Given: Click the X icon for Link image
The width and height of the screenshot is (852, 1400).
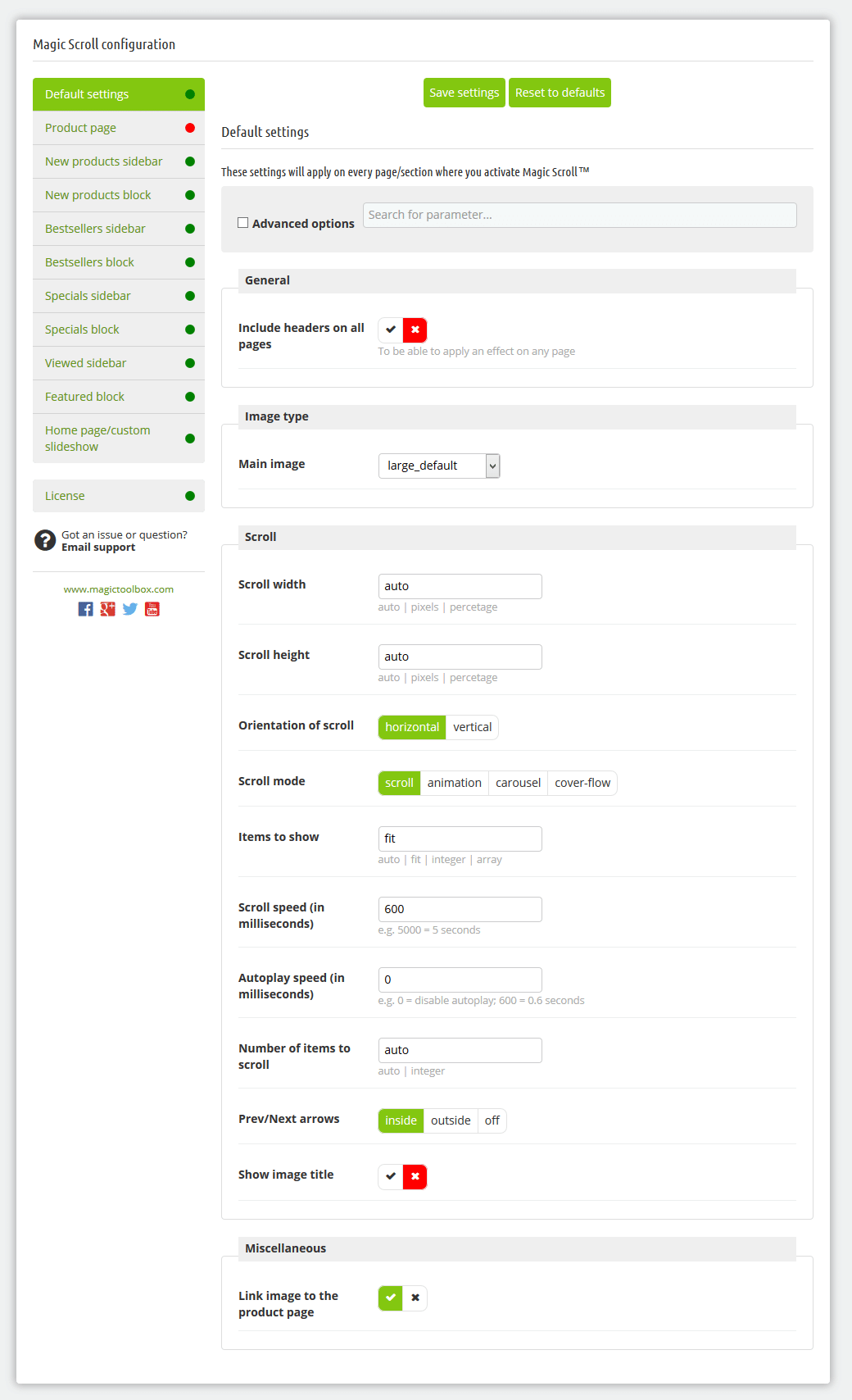Looking at the screenshot, I should click(x=415, y=1298).
